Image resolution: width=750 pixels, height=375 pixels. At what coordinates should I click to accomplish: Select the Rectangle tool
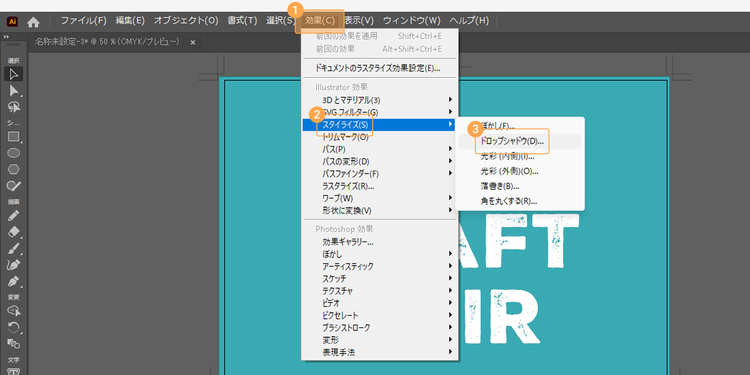click(14, 137)
